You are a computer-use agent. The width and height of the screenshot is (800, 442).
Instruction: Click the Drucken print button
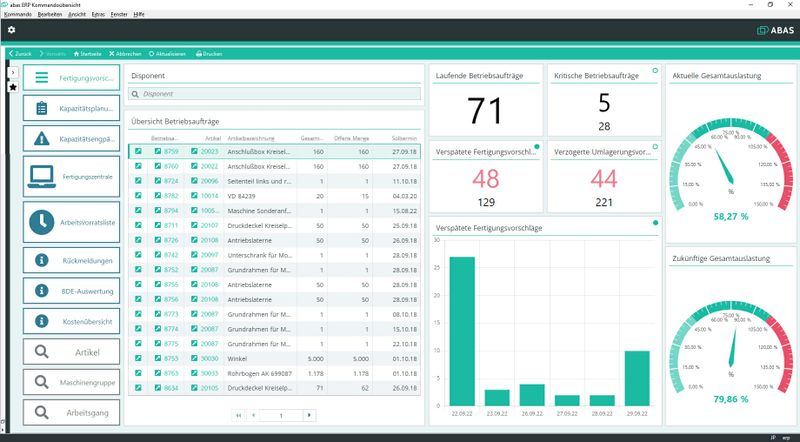coord(209,53)
